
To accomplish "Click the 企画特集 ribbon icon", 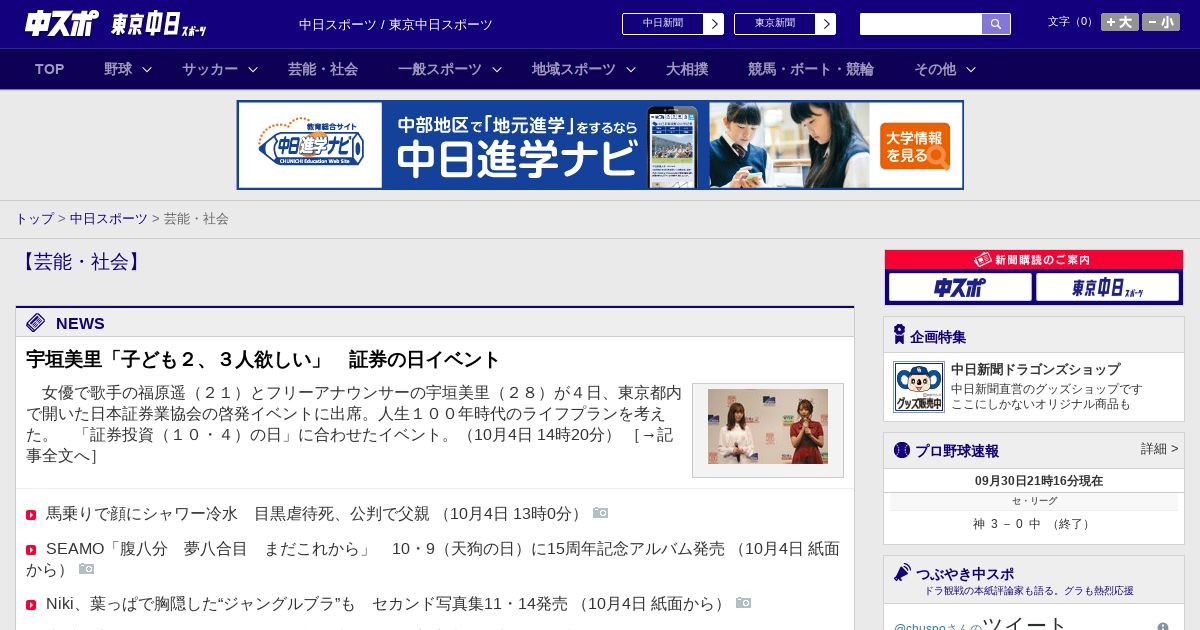I will click(x=899, y=335).
